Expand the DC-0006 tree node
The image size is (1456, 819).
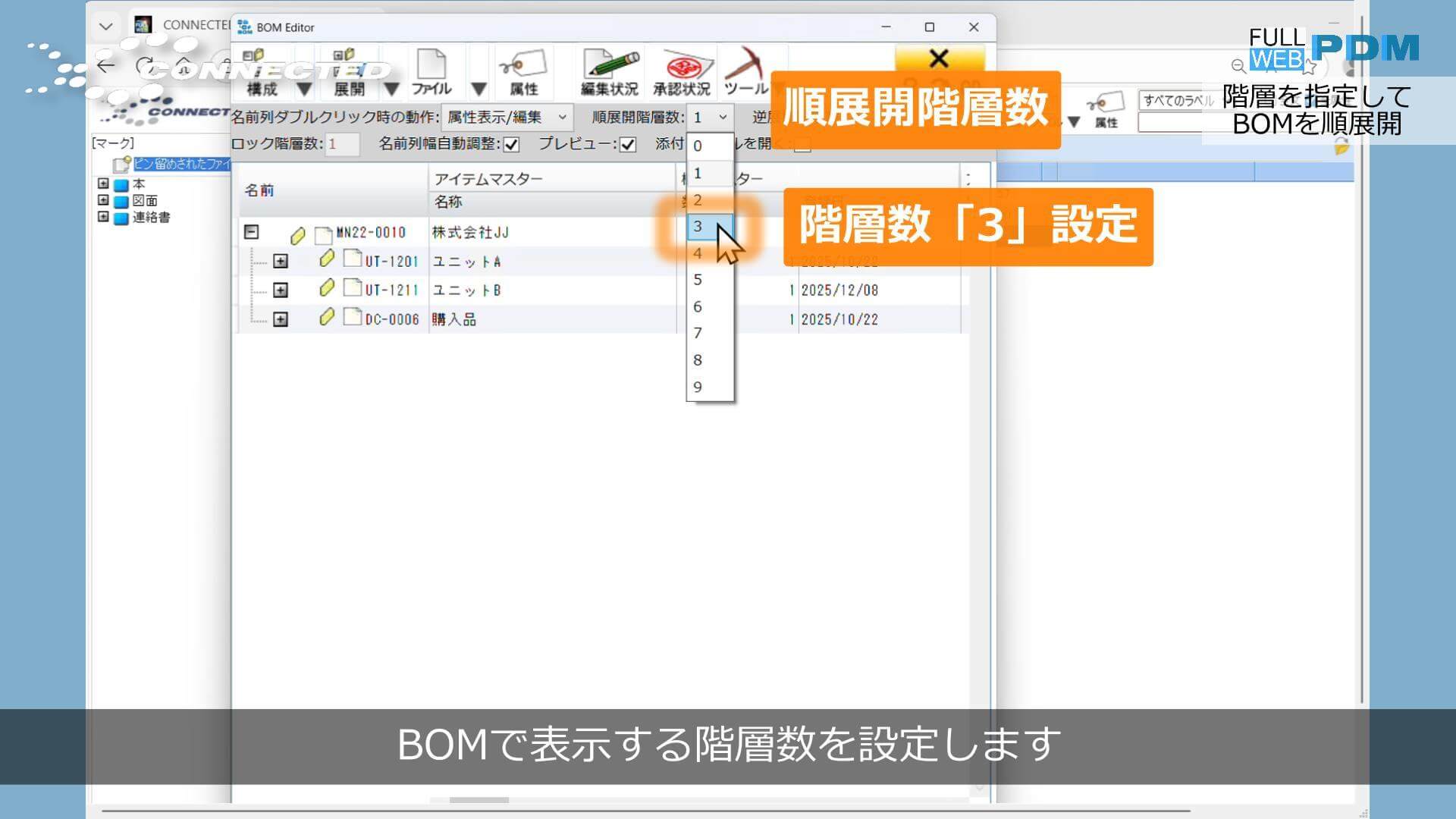(281, 319)
